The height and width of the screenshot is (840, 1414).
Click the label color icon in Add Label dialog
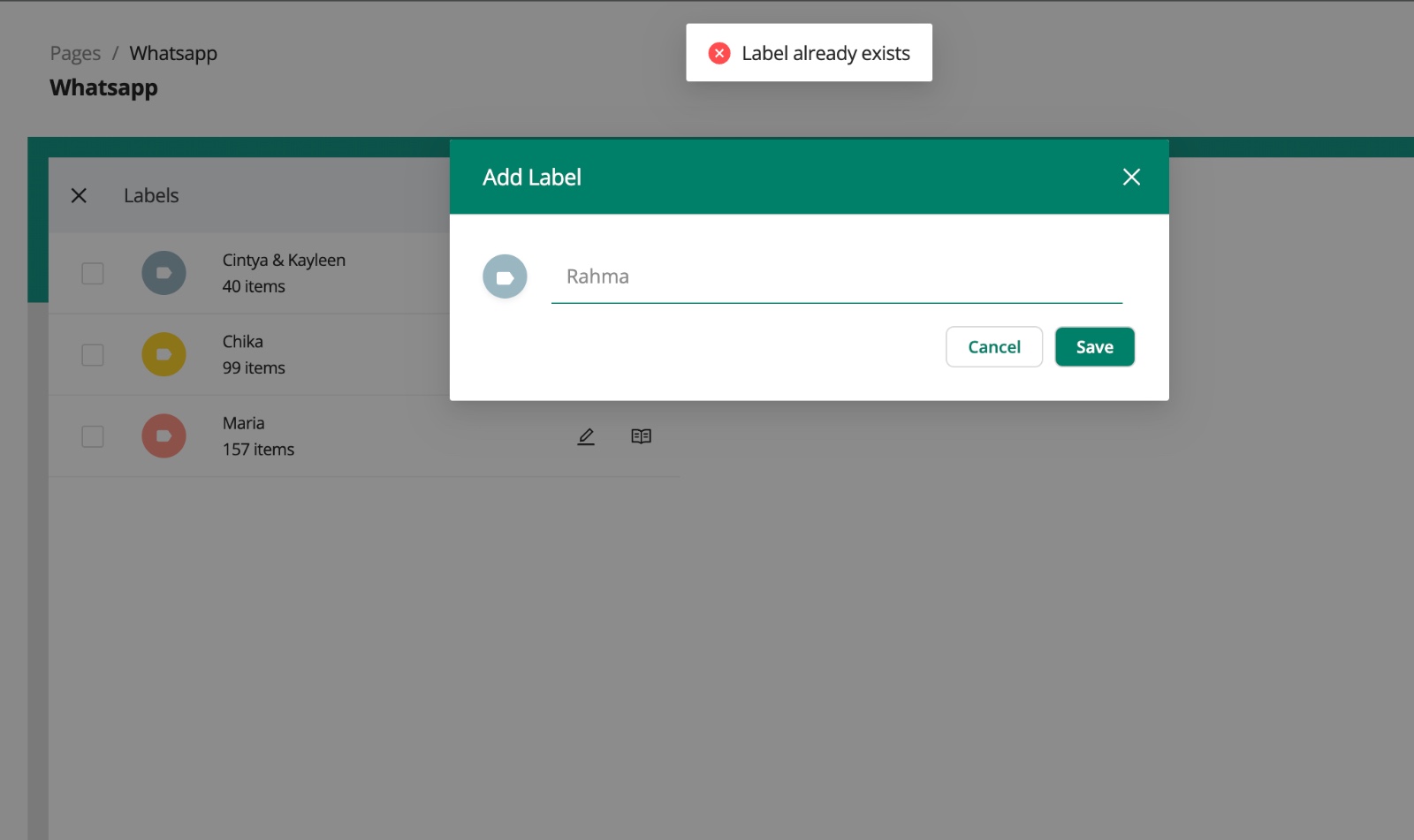point(505,276)
